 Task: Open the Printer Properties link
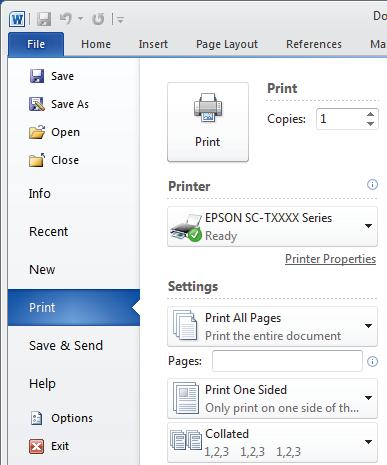pyautogui.click(x=330, y=259)
